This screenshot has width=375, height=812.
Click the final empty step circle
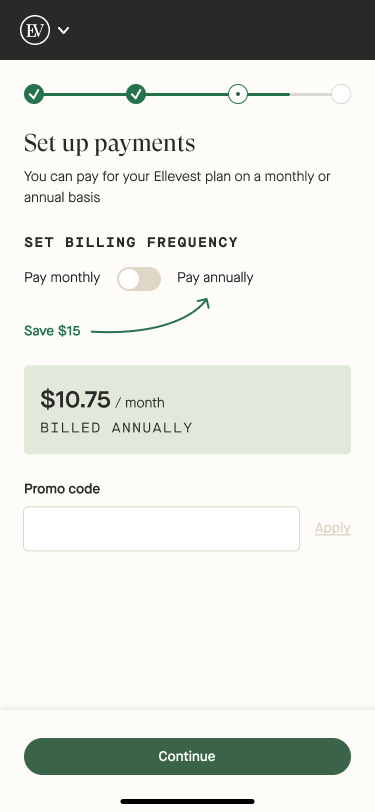[x=341, y=94]
